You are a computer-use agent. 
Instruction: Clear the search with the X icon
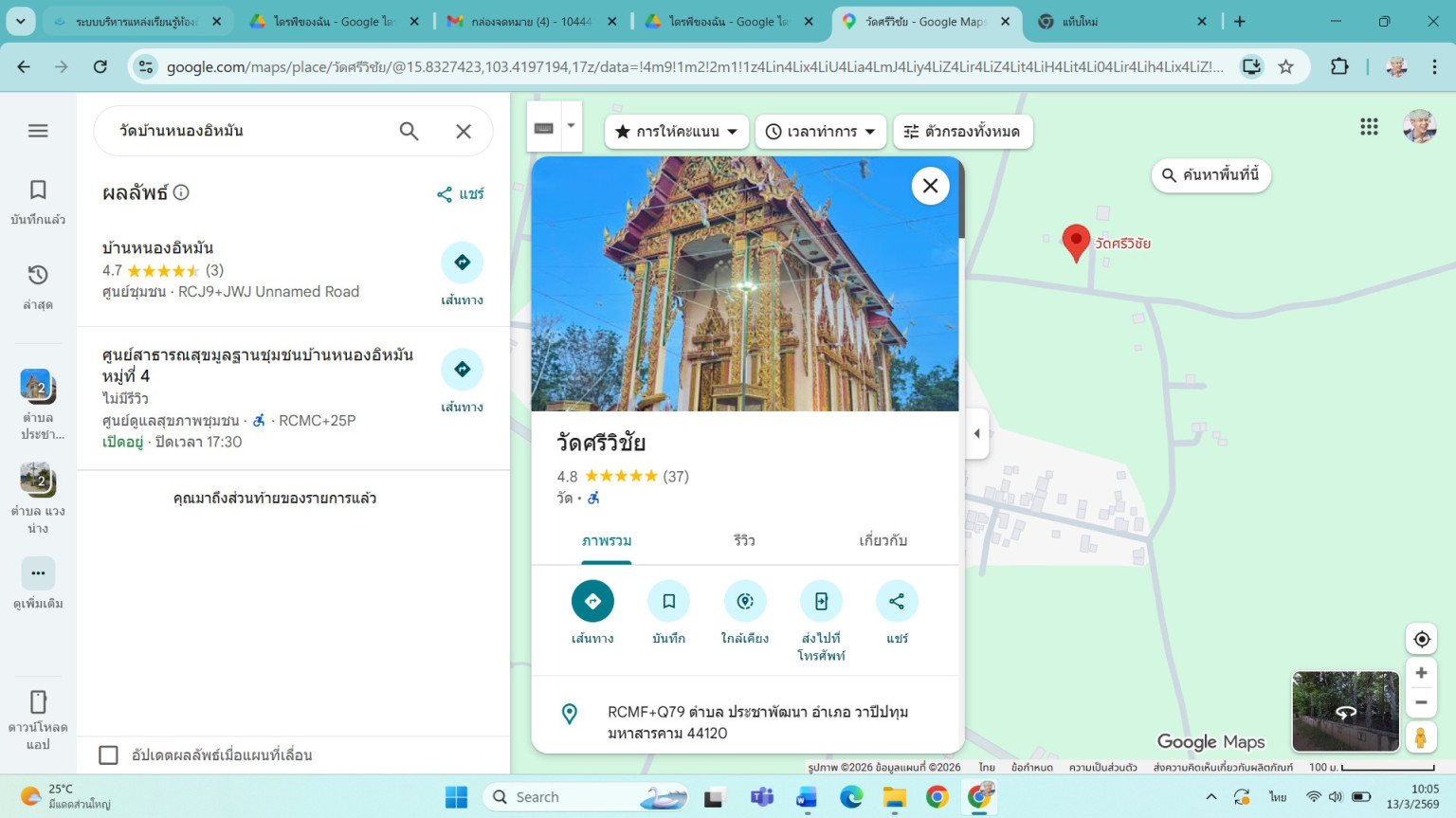464,131
